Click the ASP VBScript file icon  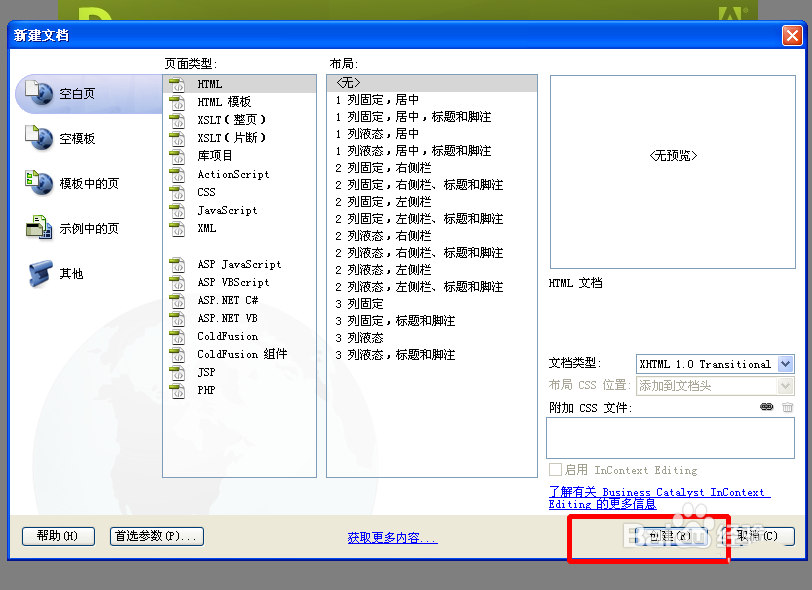click(x=177, y=282)
